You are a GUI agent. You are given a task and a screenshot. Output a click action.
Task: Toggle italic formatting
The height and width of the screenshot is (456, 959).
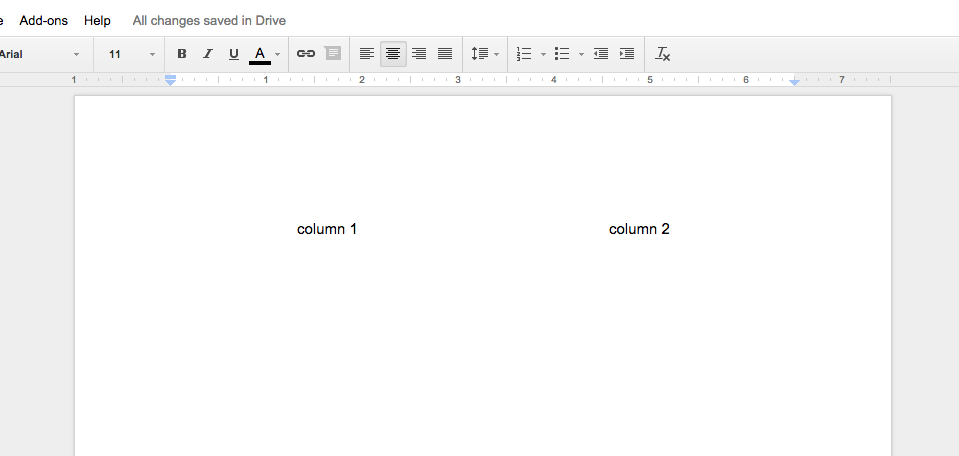pyautogui.click(x=208, y=54)
